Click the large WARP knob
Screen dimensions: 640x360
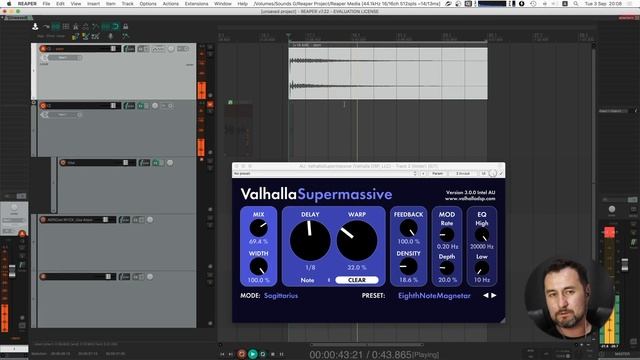[357, 240]
